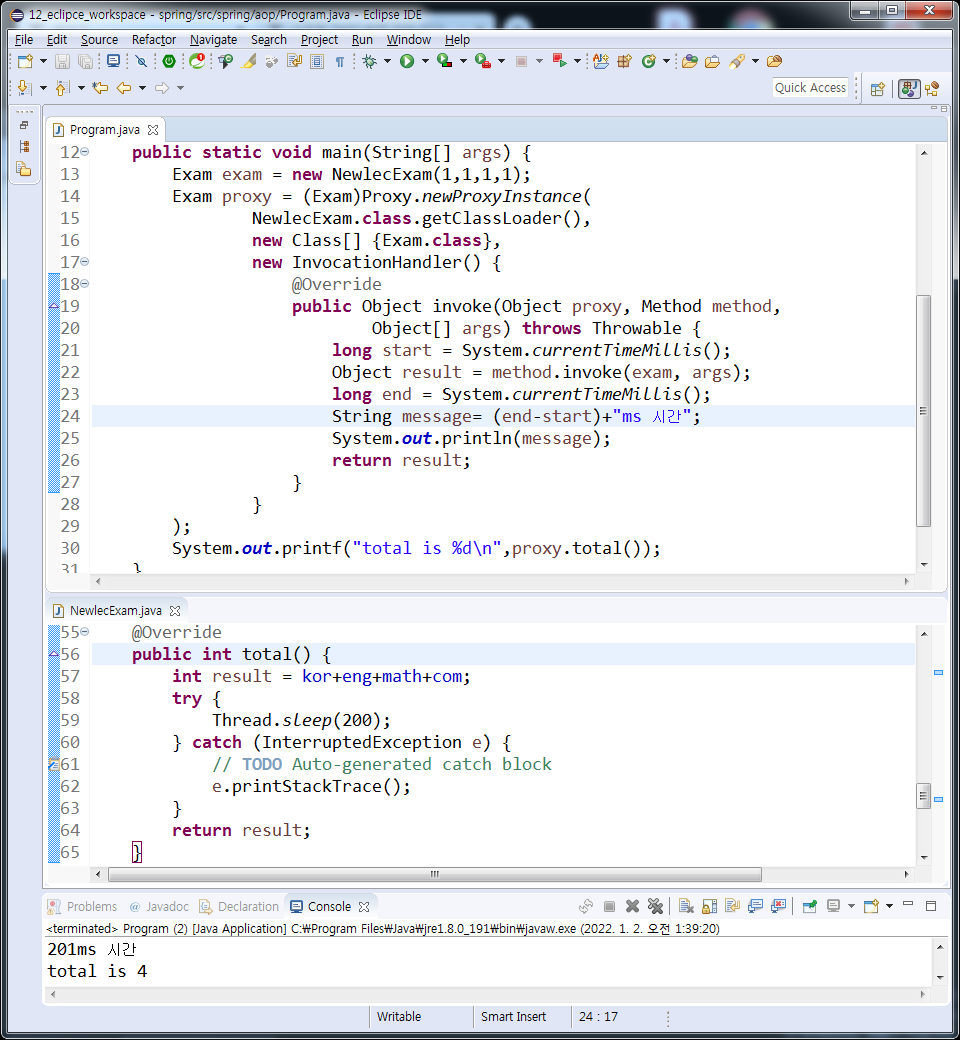Toggle Block Selection mode
960x1040 pixels.
(317, 62)
